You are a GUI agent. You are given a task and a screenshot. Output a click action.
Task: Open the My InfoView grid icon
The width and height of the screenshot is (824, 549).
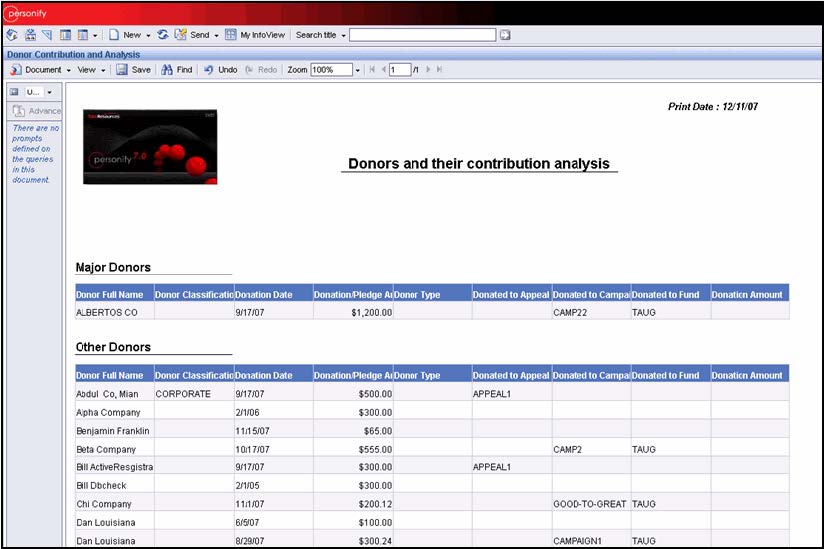[231, 35]
